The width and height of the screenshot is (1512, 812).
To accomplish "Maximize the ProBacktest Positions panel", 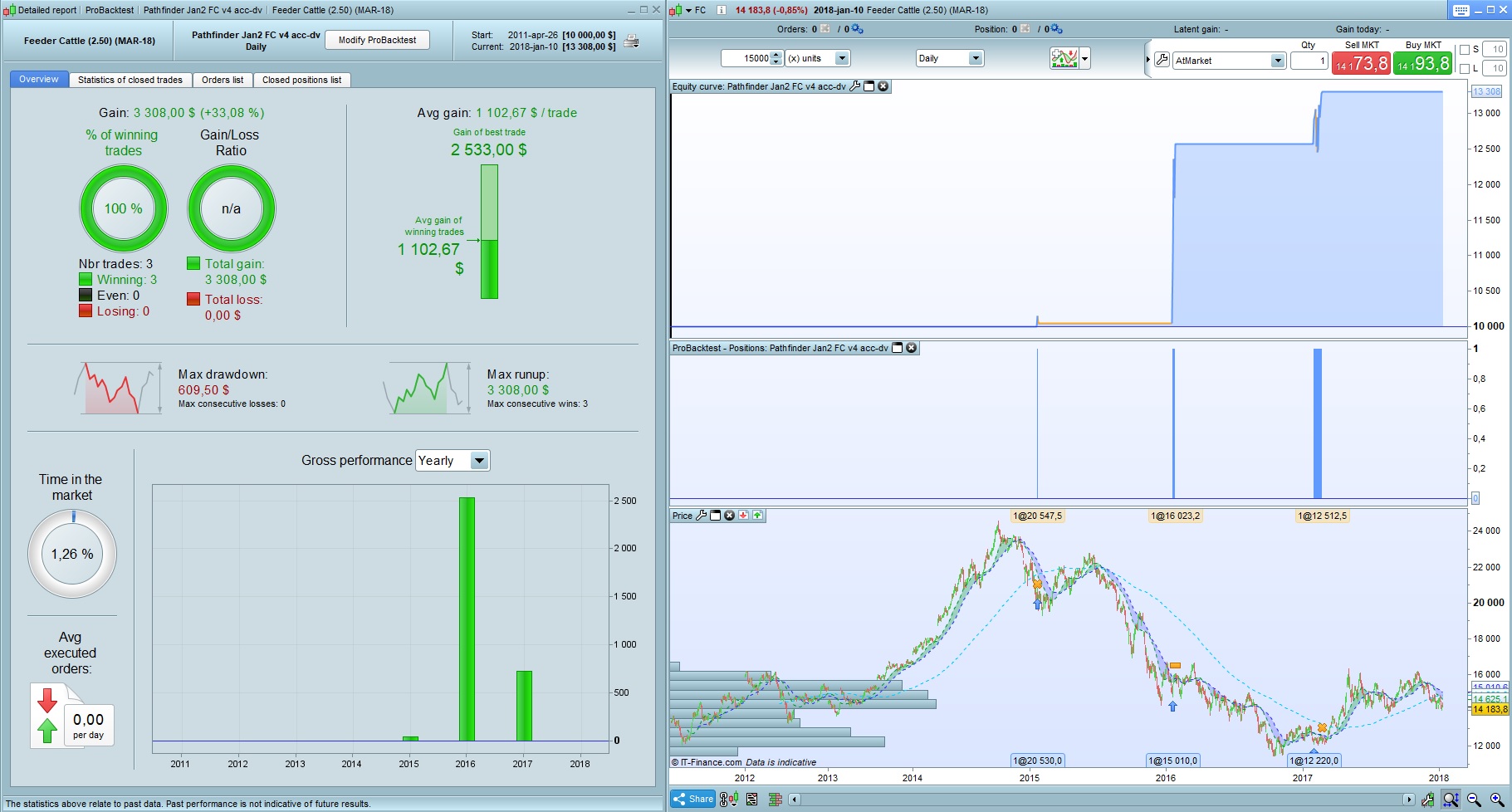I will pos(898,348).
